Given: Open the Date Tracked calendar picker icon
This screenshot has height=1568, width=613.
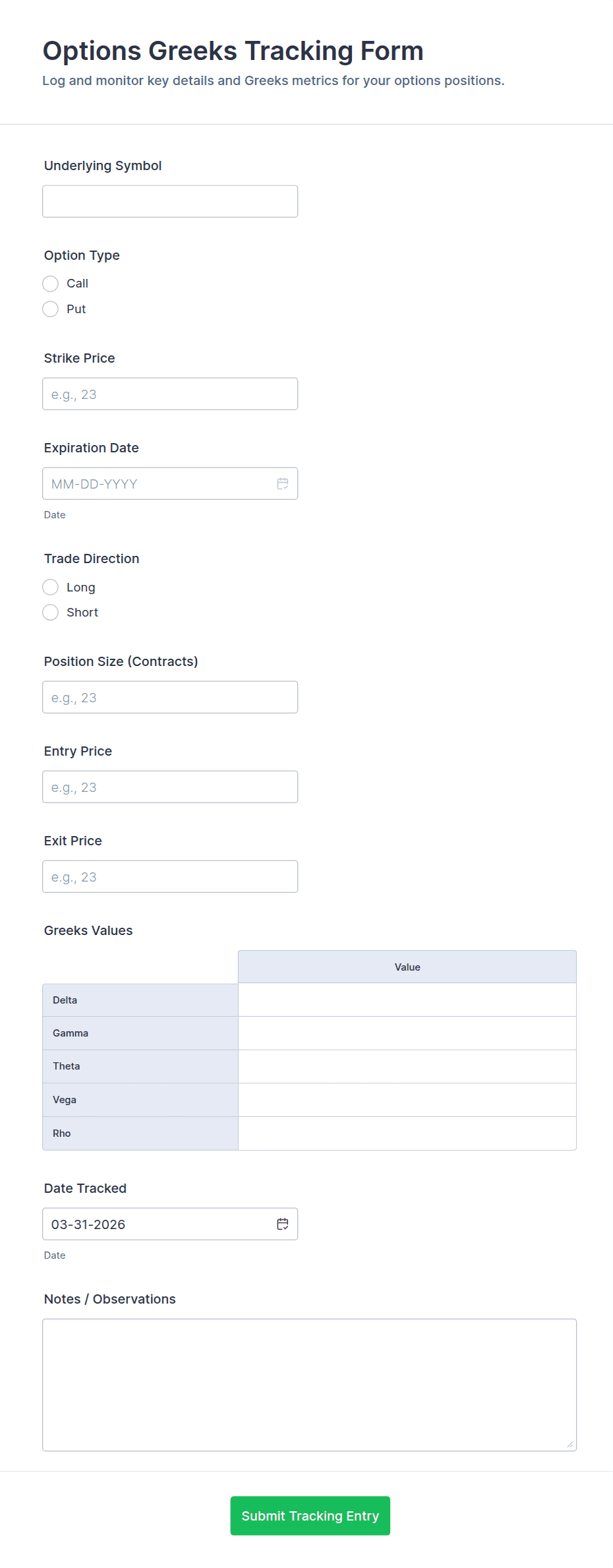Looking at the screenshot, I should click(x=283, y=1224).
